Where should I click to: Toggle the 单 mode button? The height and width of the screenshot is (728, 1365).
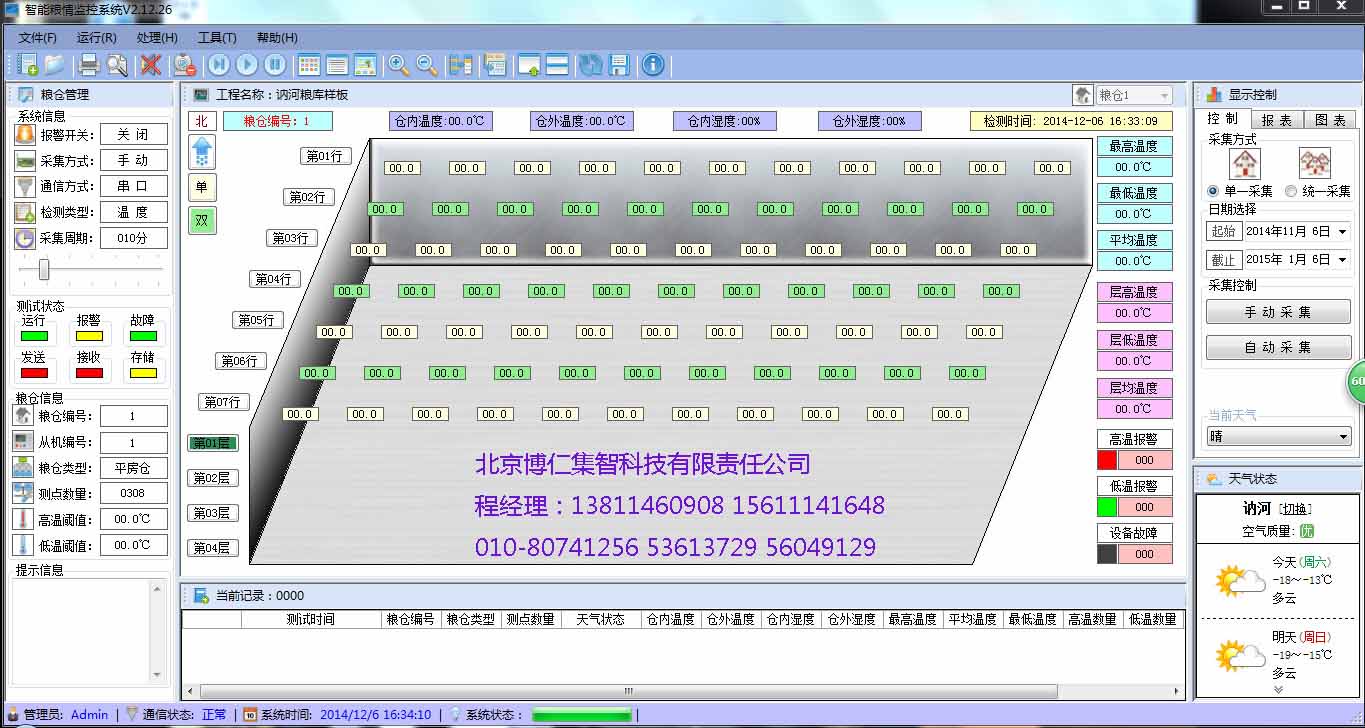202,187
